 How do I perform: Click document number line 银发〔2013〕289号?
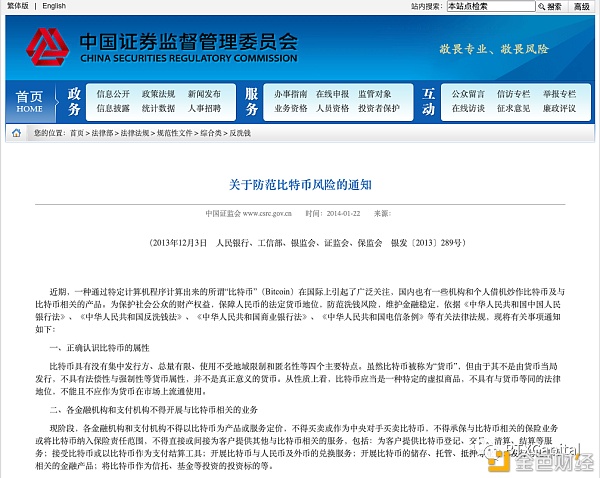[428, 243]
